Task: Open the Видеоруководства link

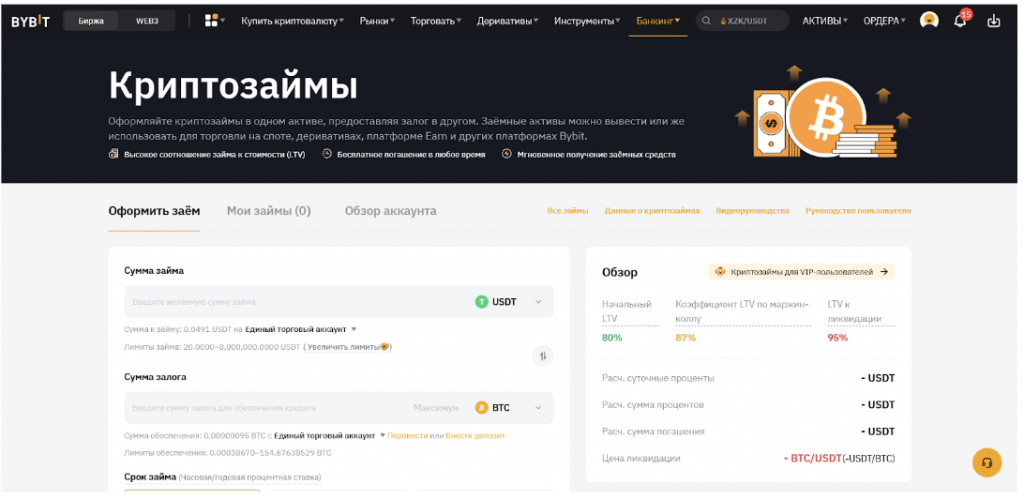Action: (x=752, y=210)
